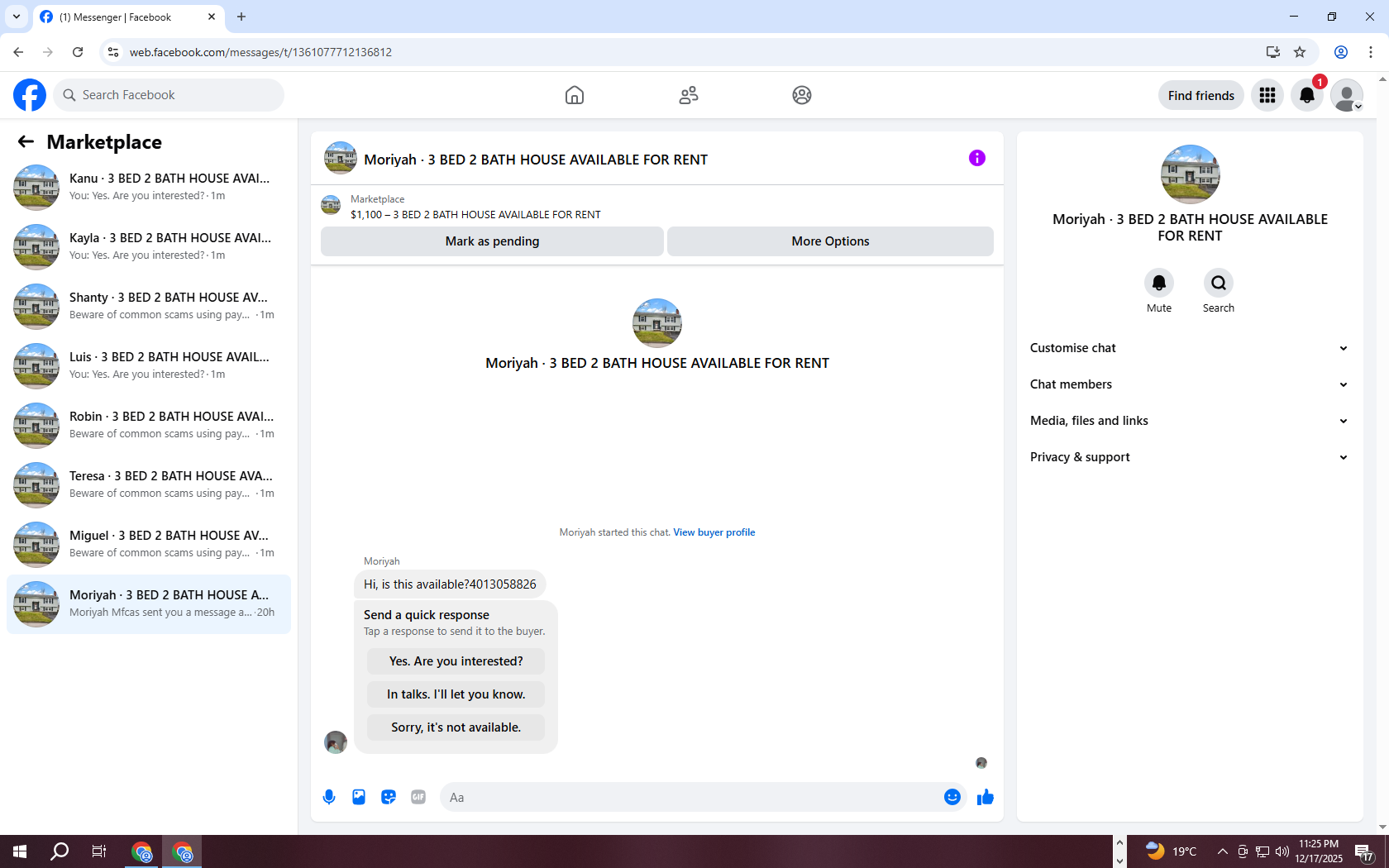
Task: Open the tab search dropdown arrow
Action: tap(17, 17)
